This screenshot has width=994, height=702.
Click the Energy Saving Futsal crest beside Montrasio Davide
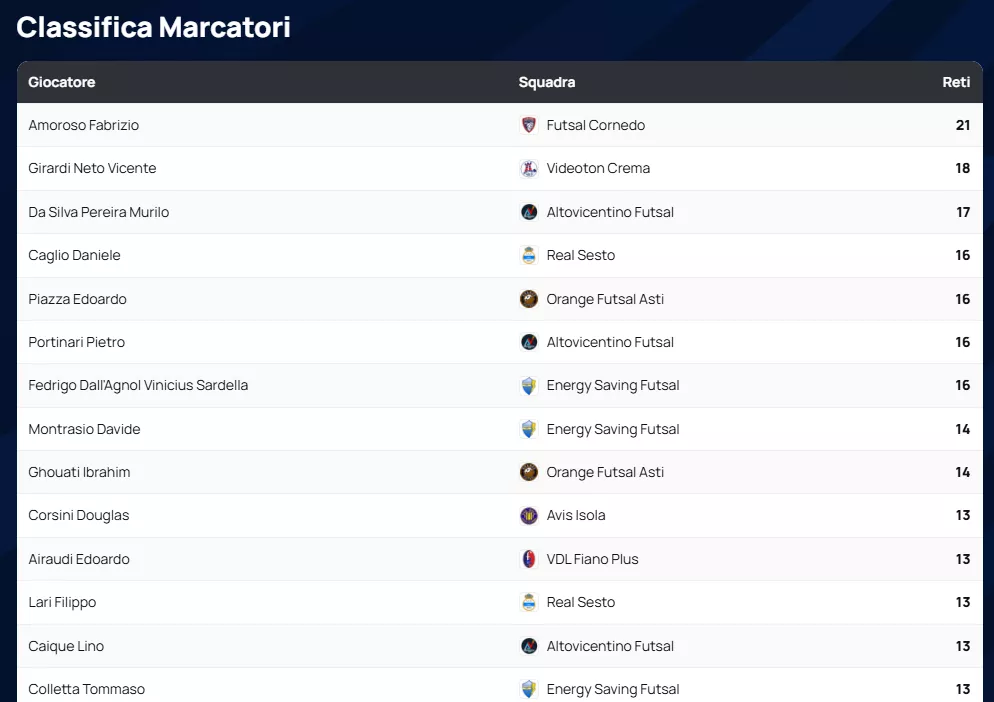click(529, 429)
